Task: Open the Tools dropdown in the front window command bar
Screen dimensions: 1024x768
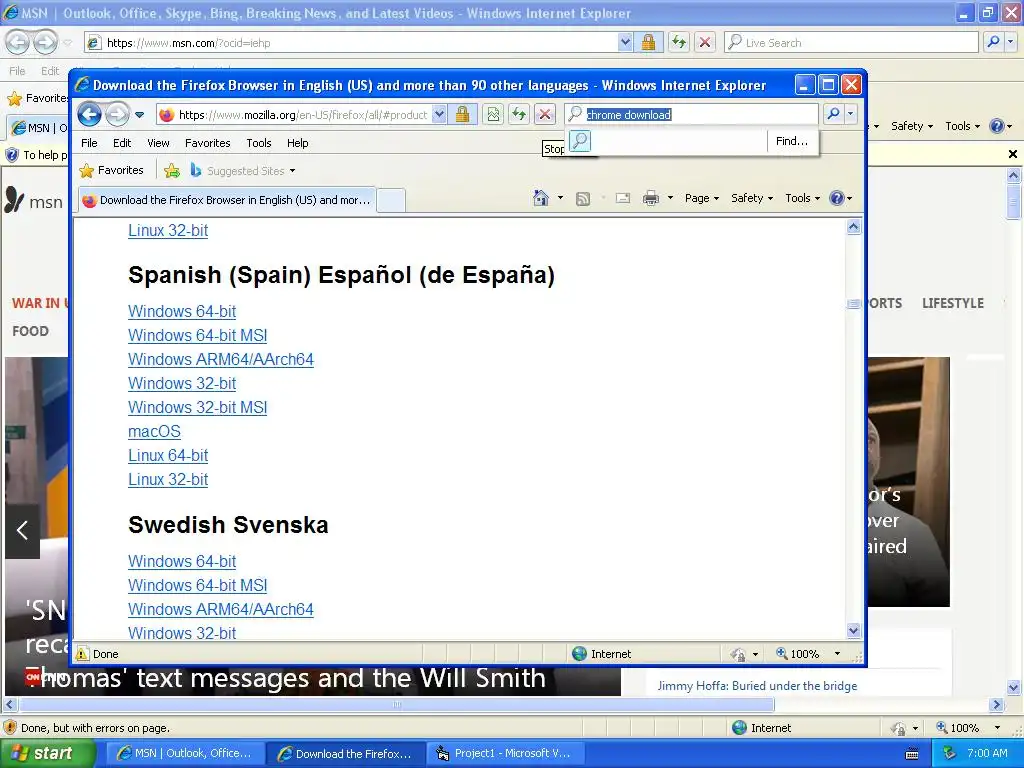Action: 802,198
